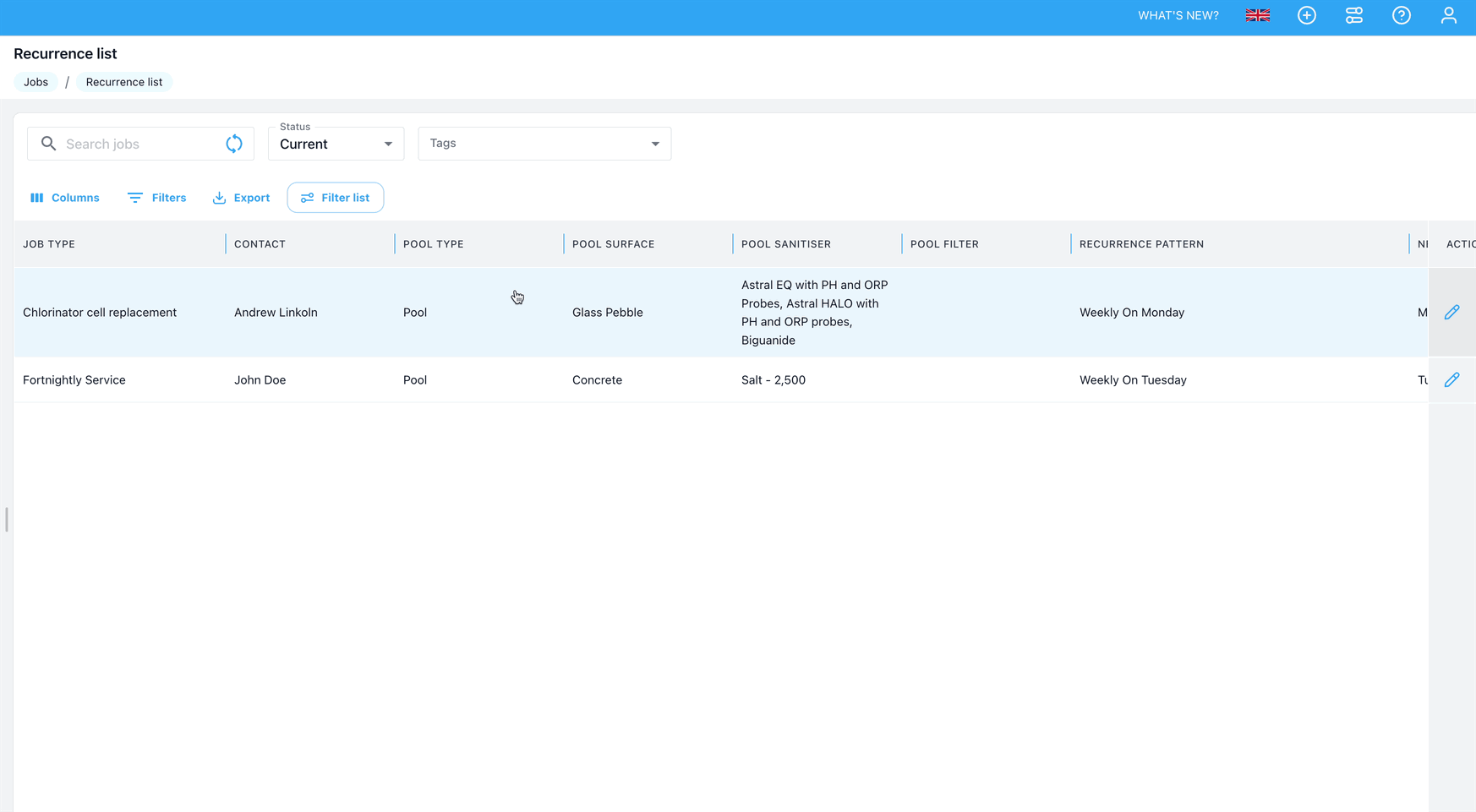Click the add new plus icon
The image size is (1476, 812).
click(x=1306, y=15)
